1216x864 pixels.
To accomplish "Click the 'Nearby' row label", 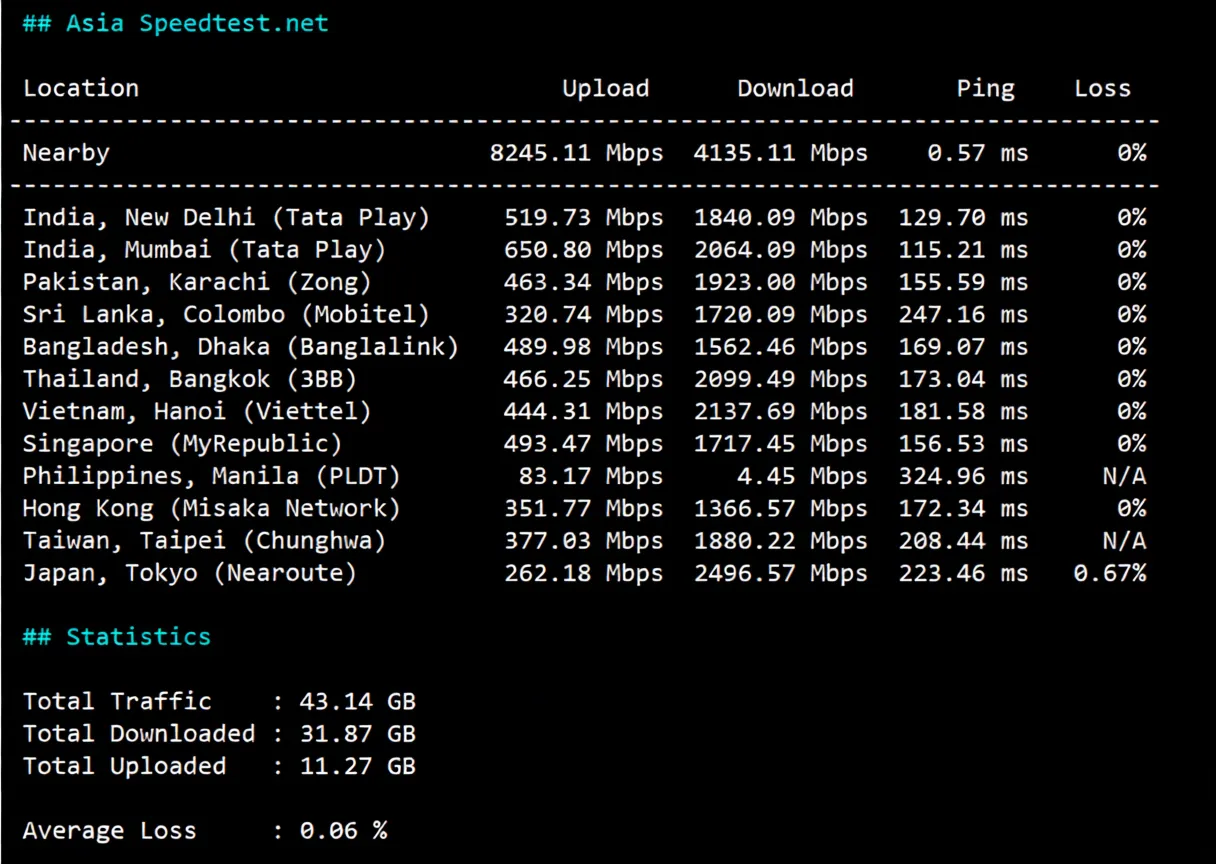I will pos(66,153).
